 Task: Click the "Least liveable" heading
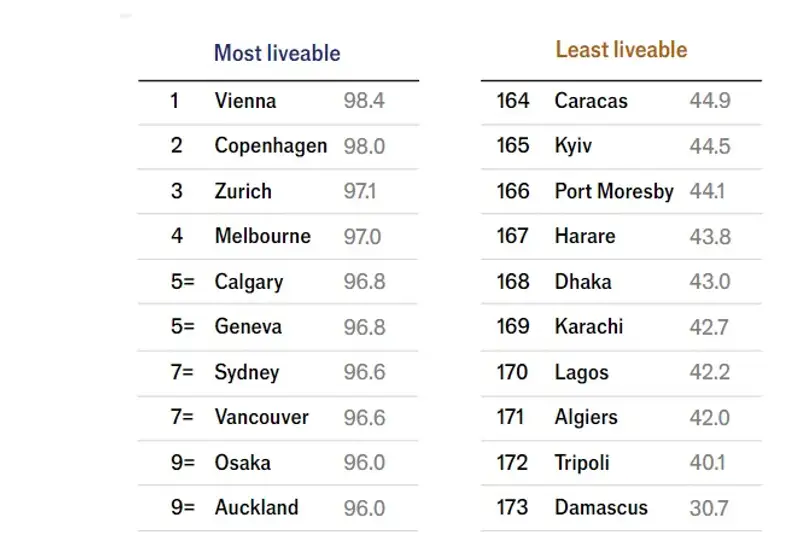(621, 49)
